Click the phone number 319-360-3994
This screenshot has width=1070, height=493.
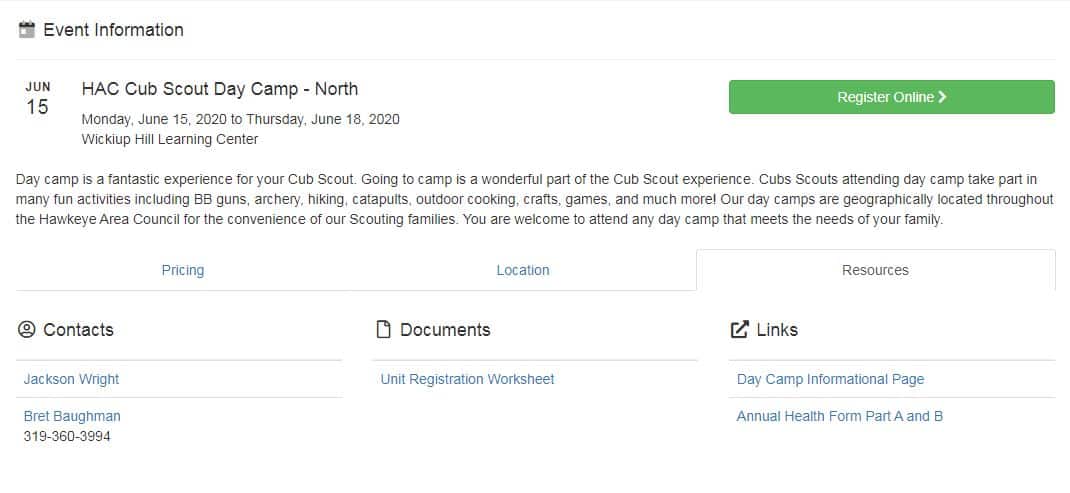(67, 436)
